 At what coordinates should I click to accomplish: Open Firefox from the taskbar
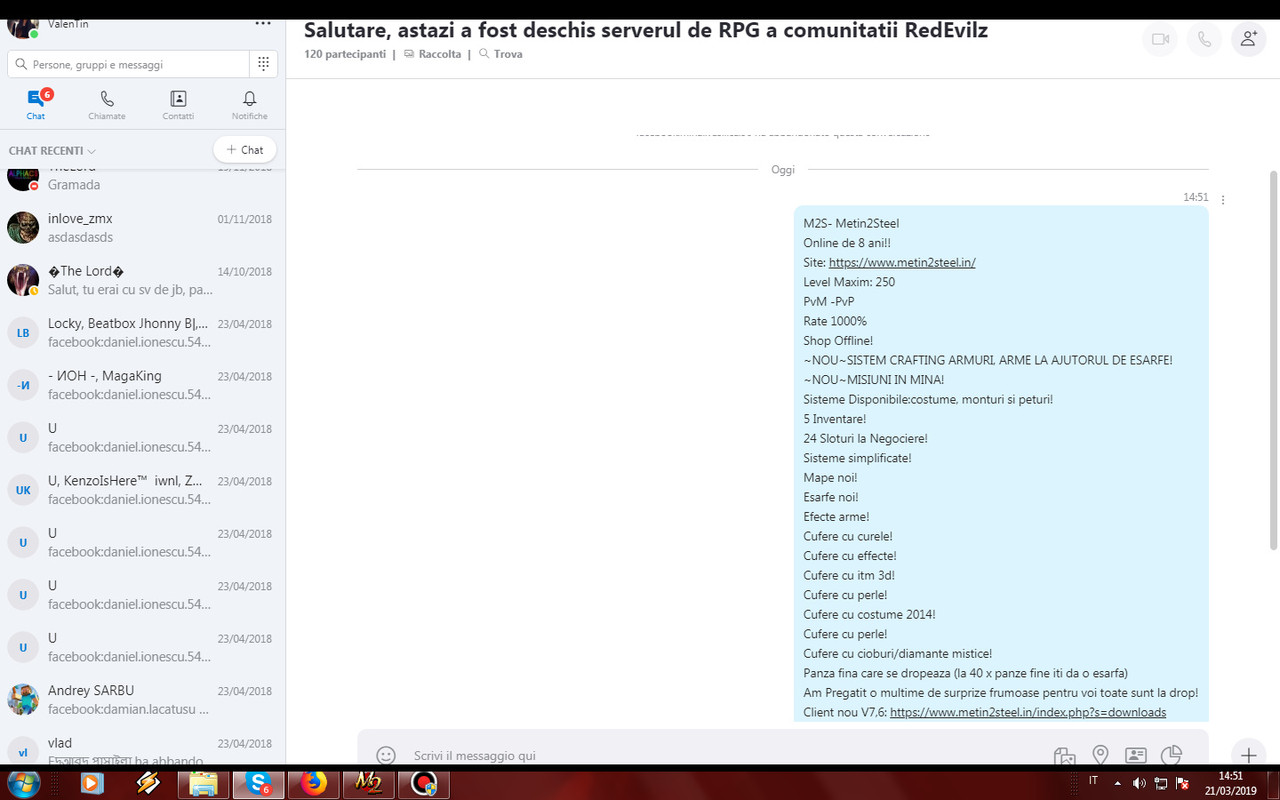(314, 783)
